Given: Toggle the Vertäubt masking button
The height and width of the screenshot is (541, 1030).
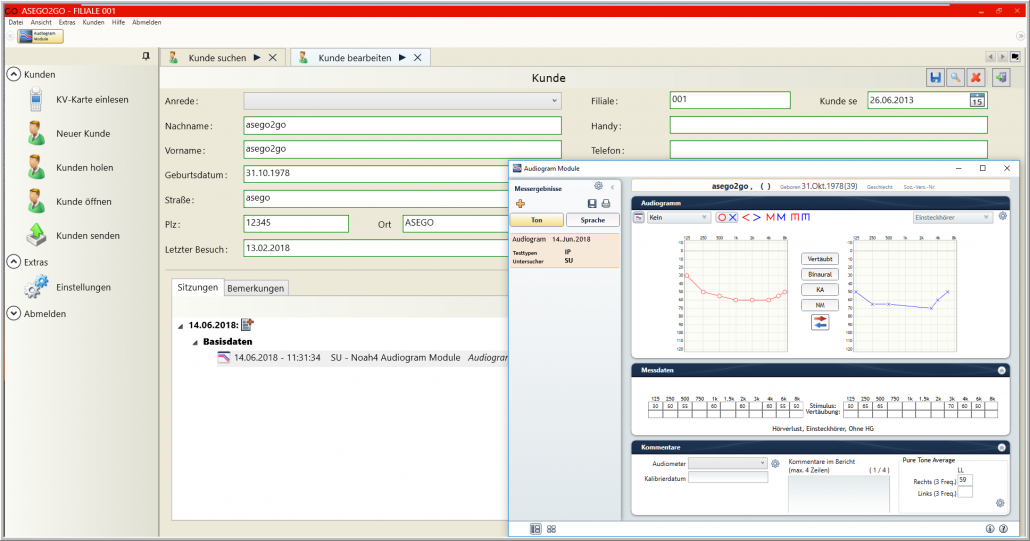Looking at the screenshot, I should (820, 259).
